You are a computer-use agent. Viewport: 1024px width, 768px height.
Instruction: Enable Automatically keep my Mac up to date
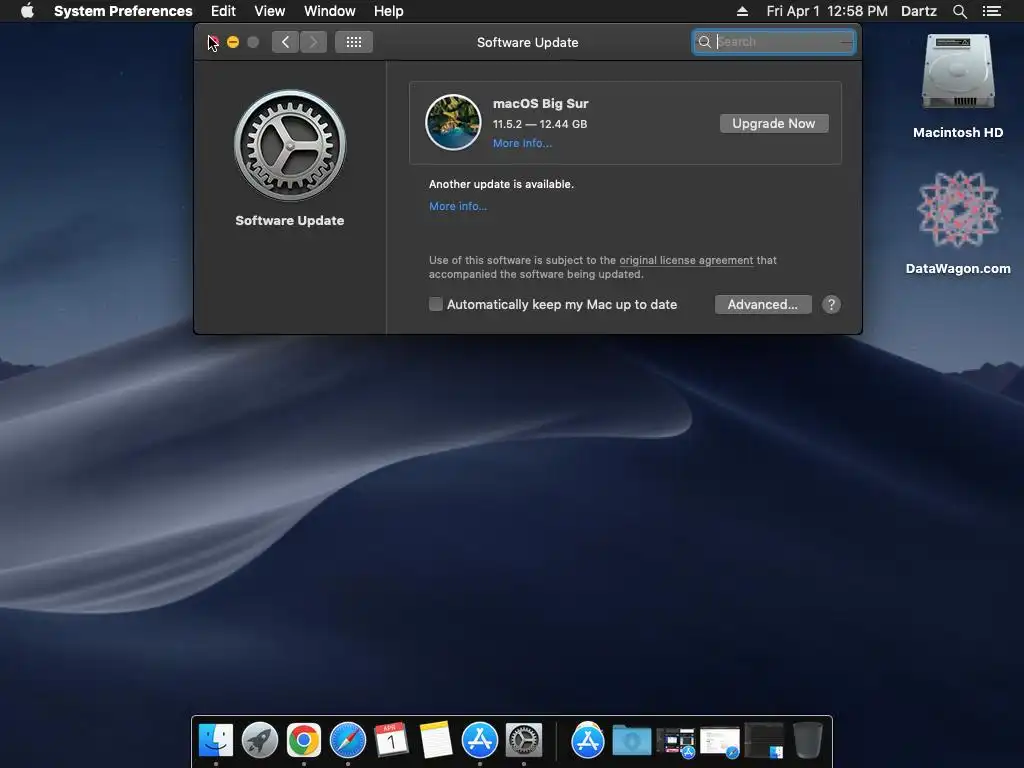(x=436, y=304)
